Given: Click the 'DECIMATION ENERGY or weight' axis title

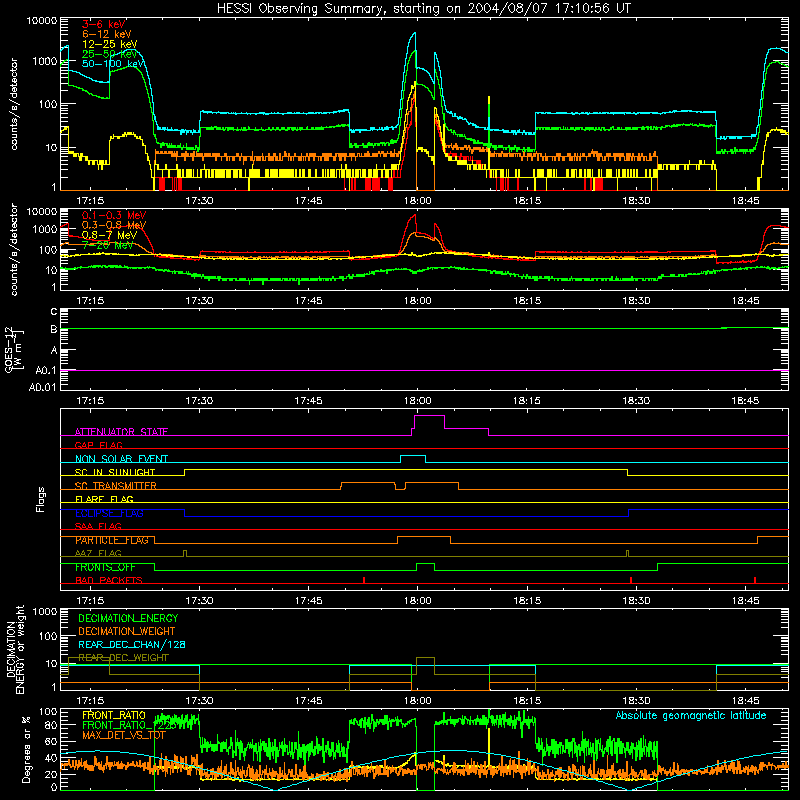Looking at the screenshot, I should coord(15,649).
